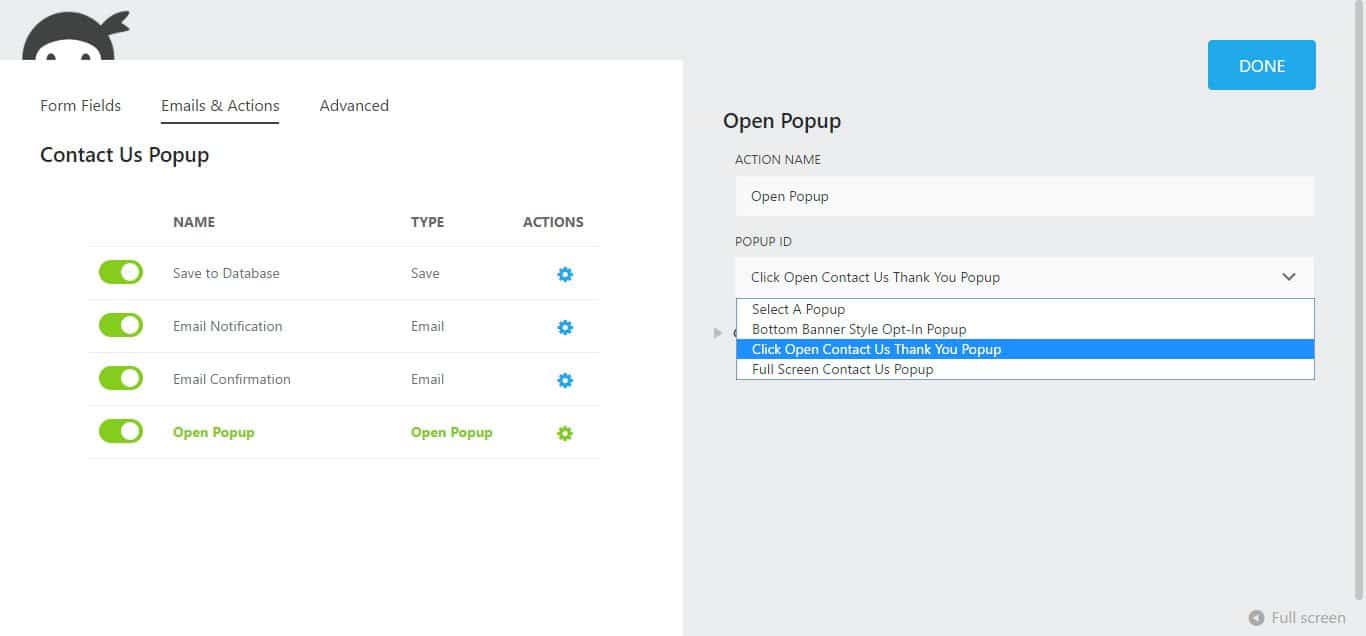Open the Advanced tab
This screenshot has width=1366, height=636.
coord(354,105)
